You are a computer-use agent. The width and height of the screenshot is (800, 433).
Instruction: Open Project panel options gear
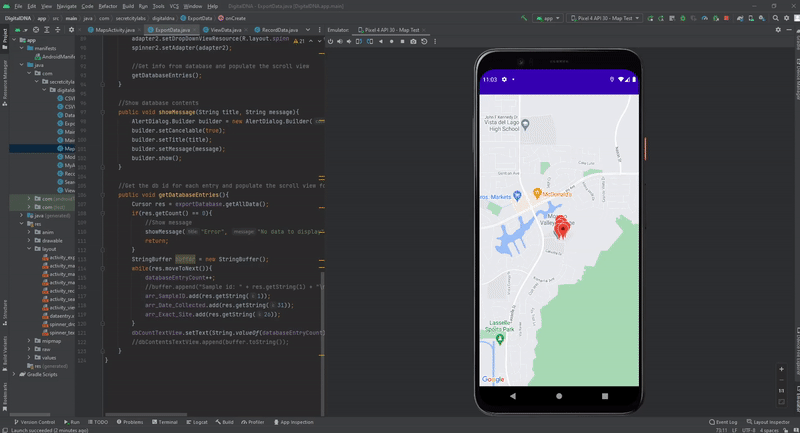(71, 30)
